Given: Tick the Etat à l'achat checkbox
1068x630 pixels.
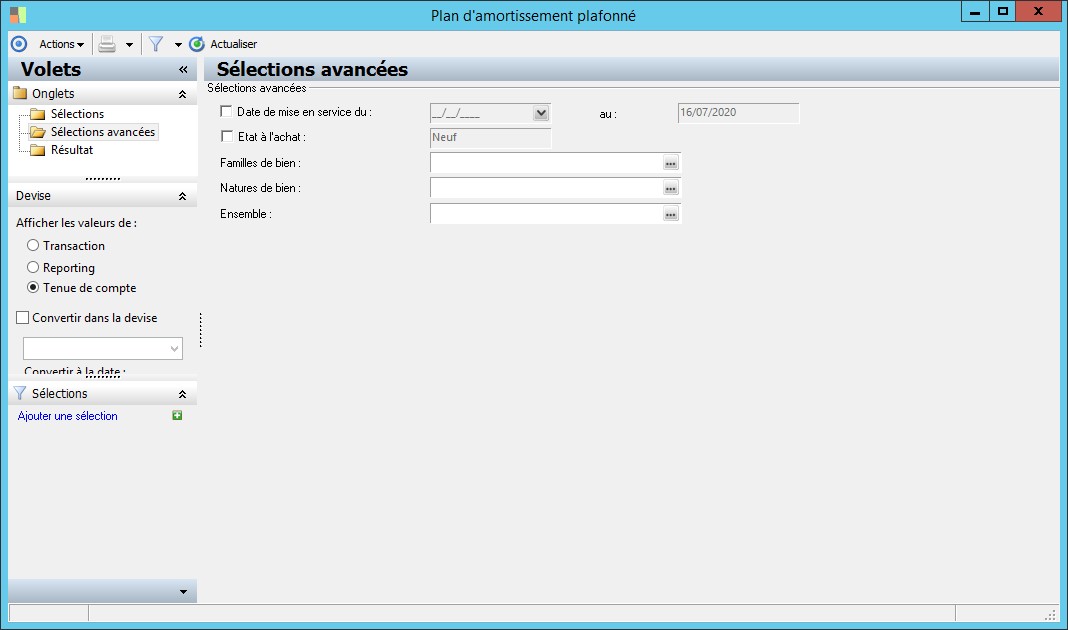Looking at the screenshot, I should (x=227, y=136).
